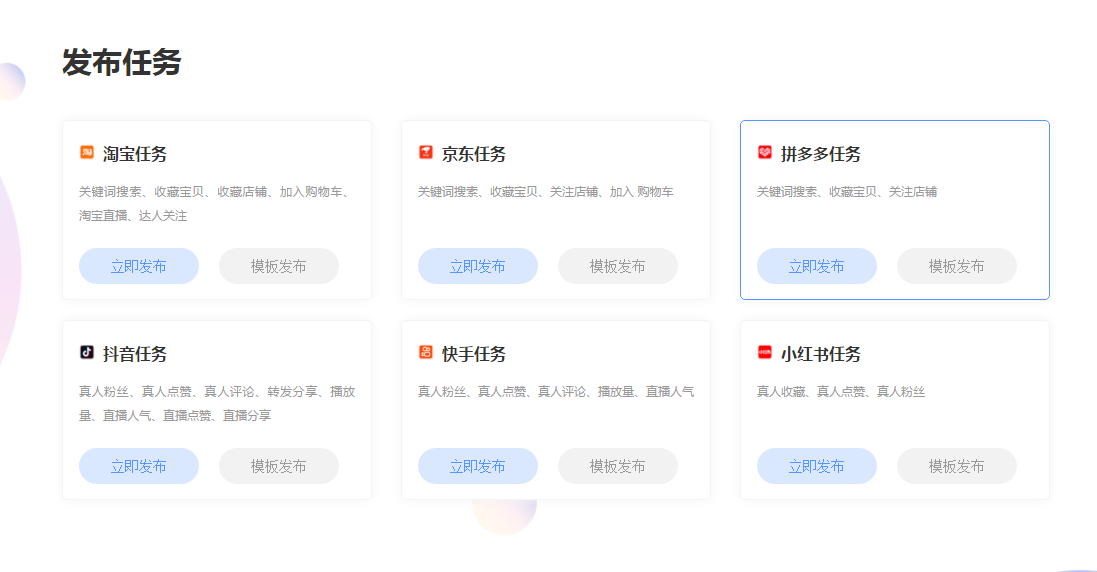
Task: Use 模板发布 in the 快手任务 card
Action: click(x=618, y=466)
